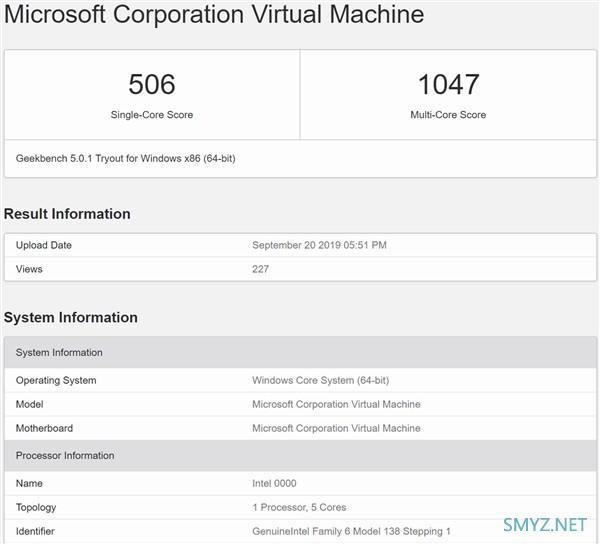Click the Processor Information table header
Screen dimensions: 600x544
click(300, 455)
